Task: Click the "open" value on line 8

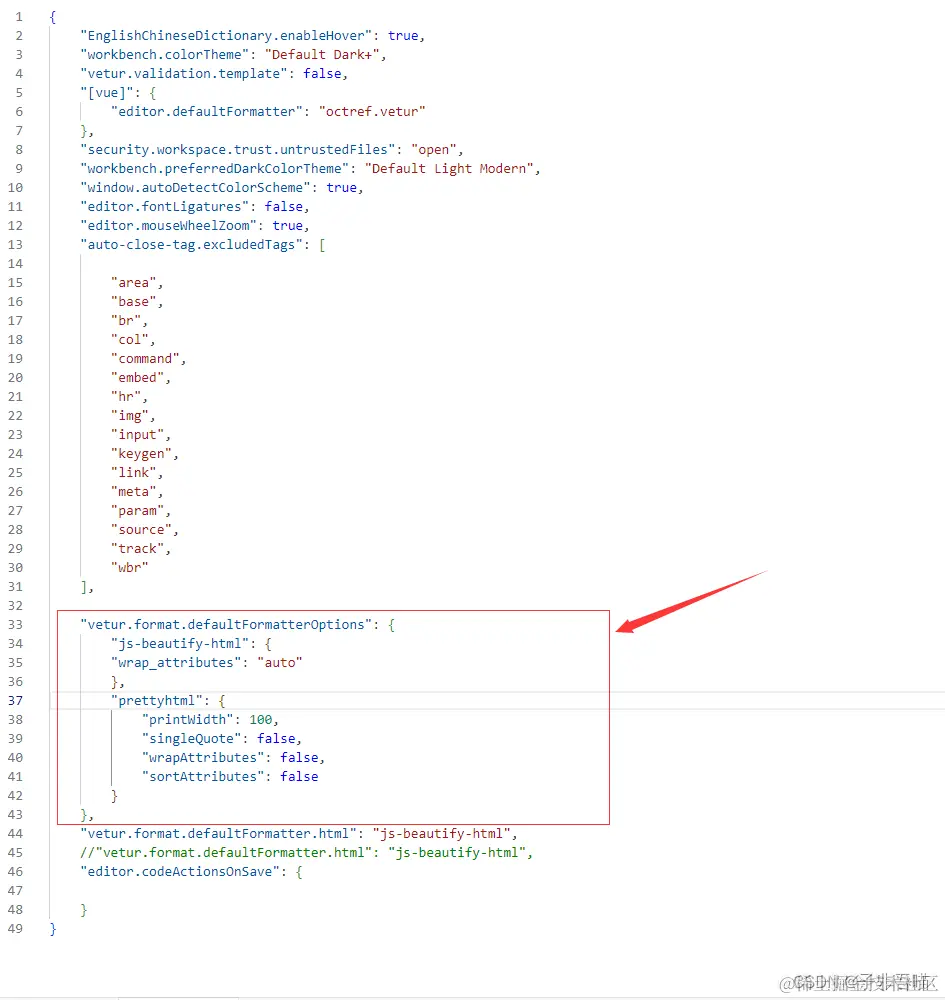Action: tap(434, 150)
